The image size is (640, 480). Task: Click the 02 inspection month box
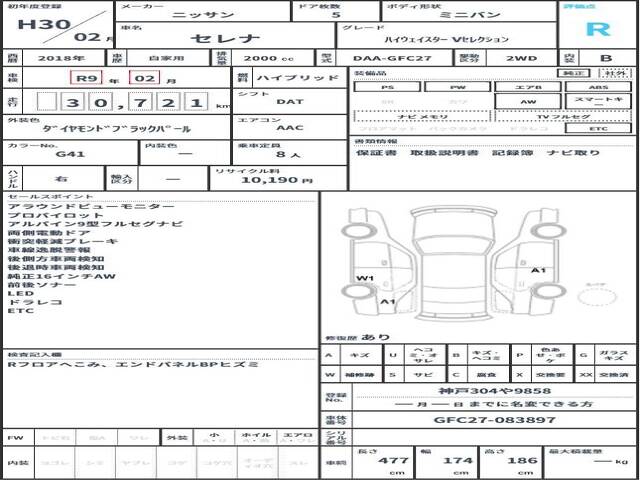click(144, 77)
